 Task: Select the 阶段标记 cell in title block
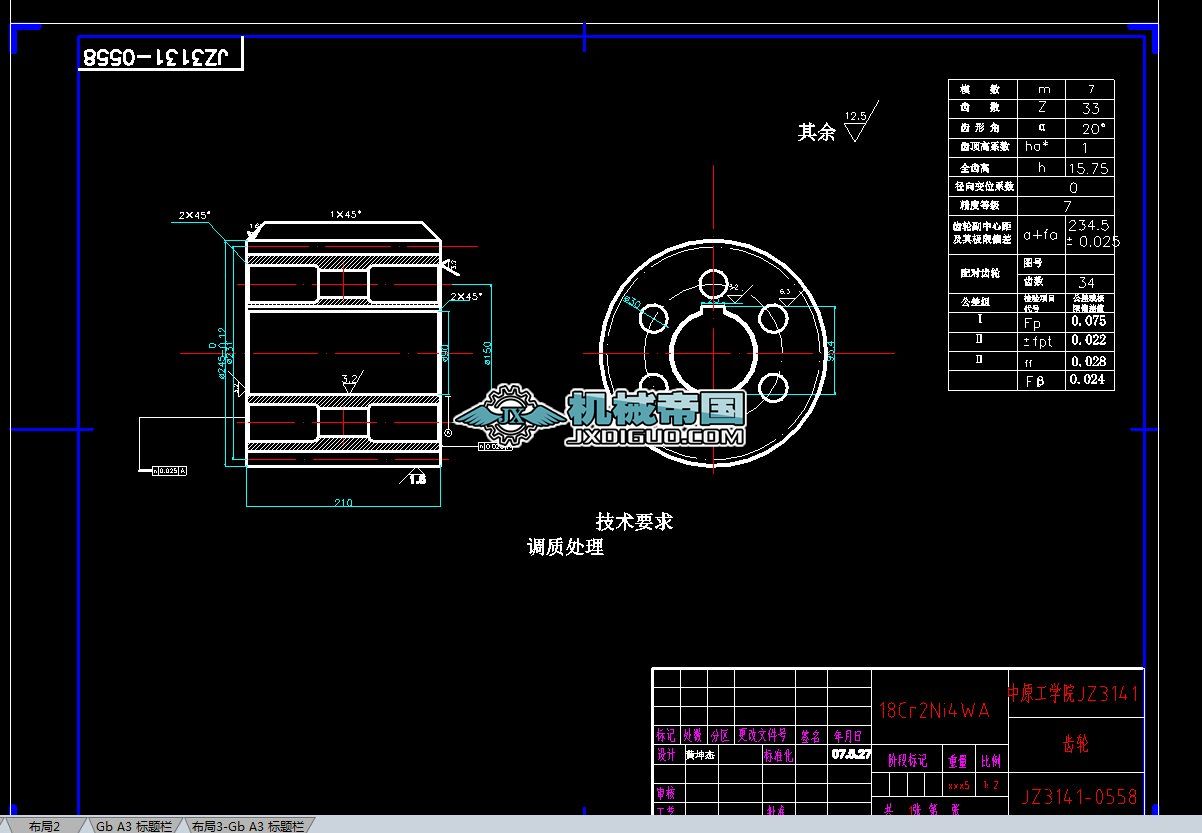(x=908, y=760)
